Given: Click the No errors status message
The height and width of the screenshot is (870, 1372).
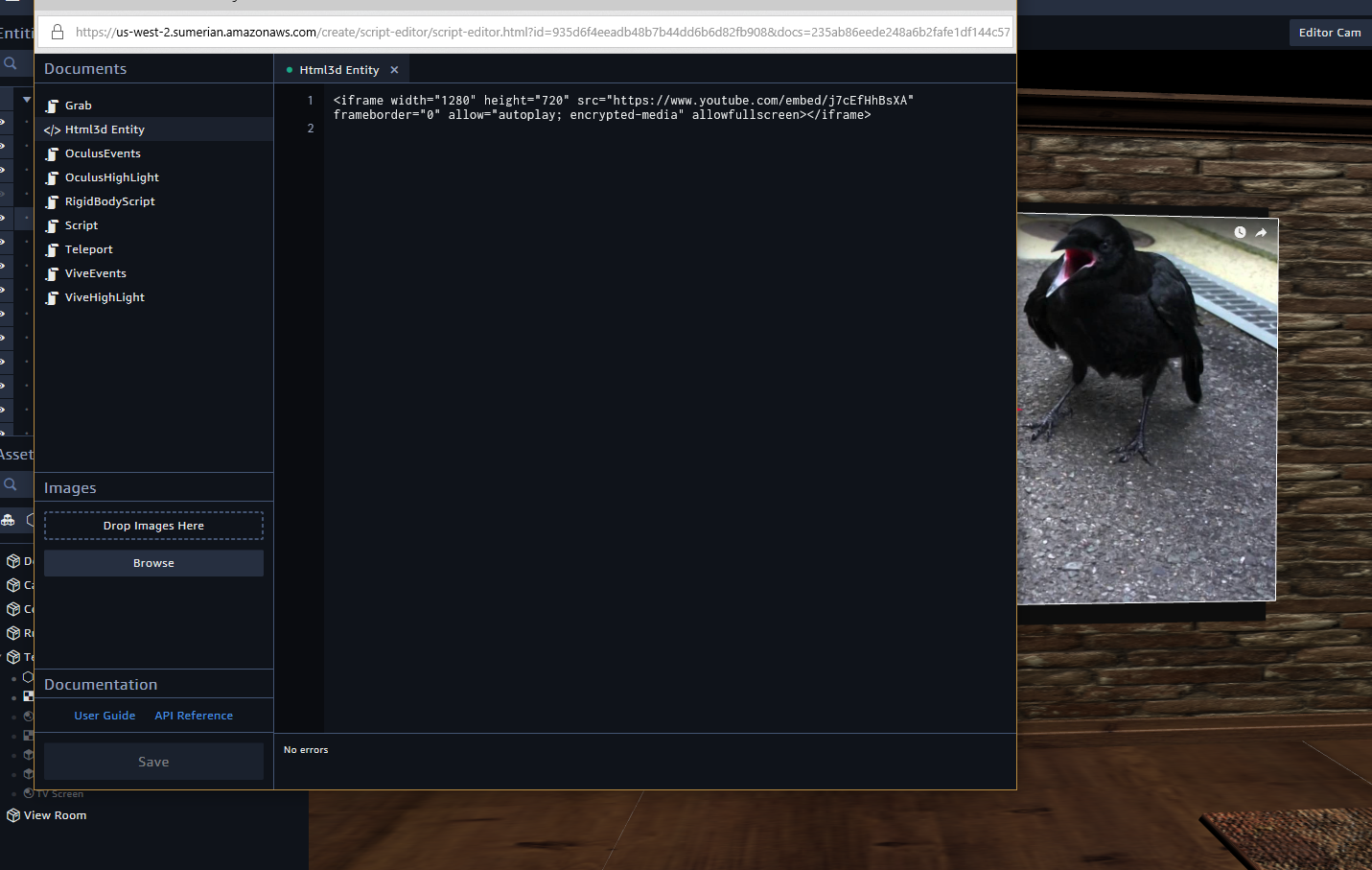Looking at the screenshot, I should coord(306,750).
